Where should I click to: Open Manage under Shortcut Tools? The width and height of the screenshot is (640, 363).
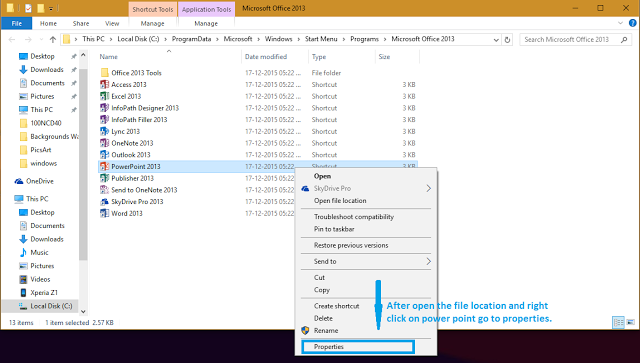tap(152, 23)
